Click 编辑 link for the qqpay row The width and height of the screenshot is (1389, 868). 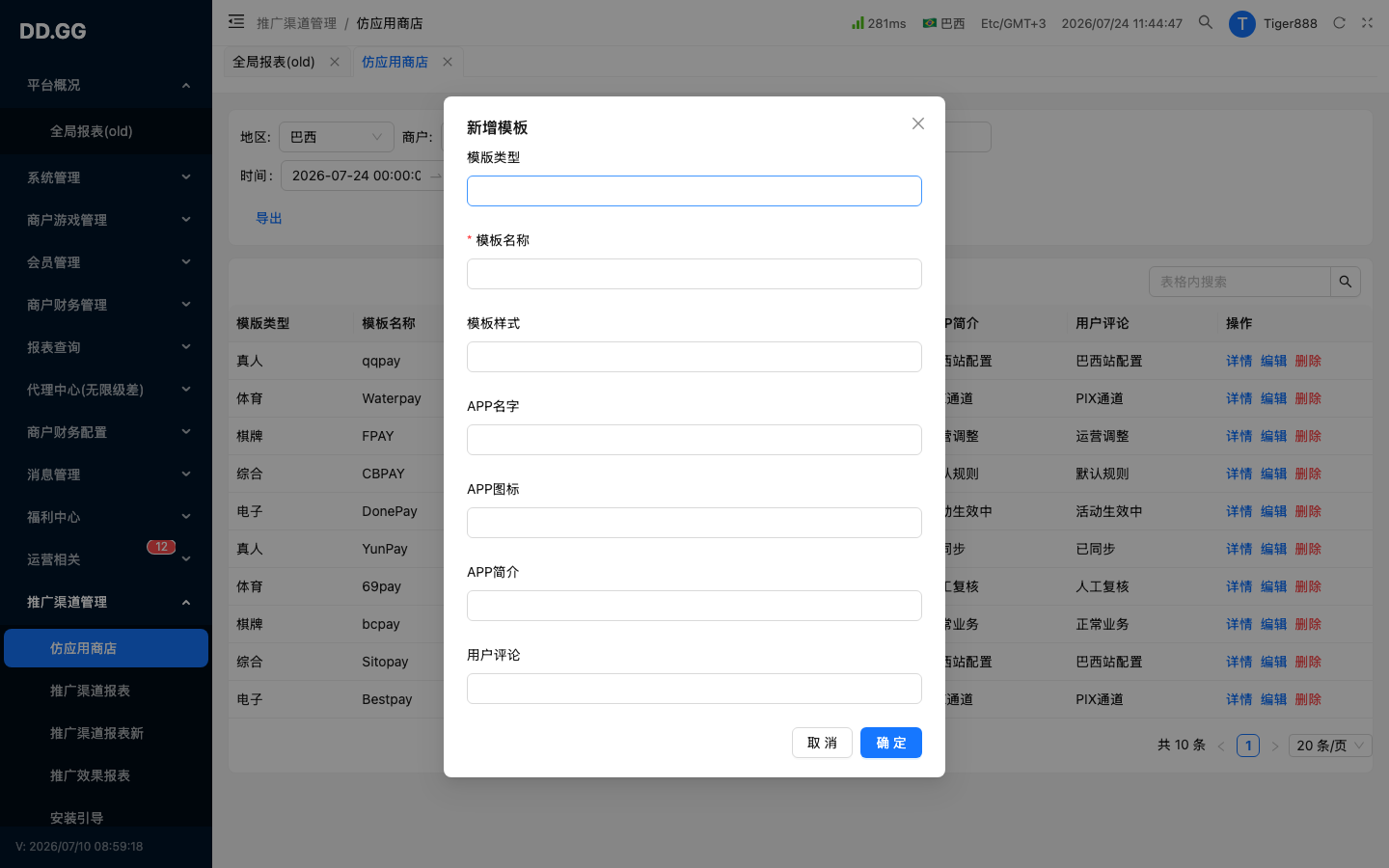click(1273, 361)
